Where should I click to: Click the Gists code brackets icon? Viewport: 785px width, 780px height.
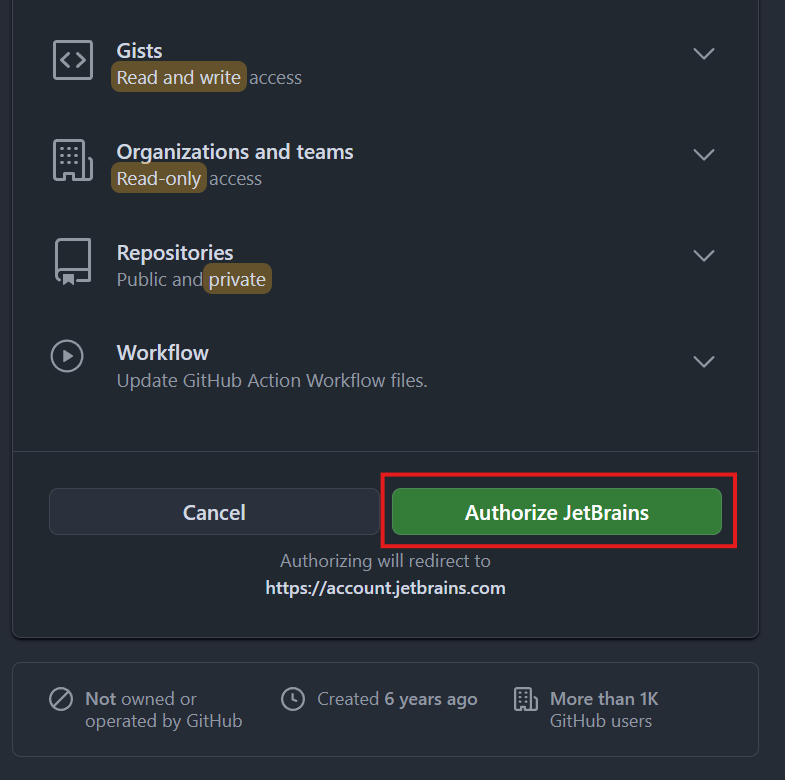(72, 60)
